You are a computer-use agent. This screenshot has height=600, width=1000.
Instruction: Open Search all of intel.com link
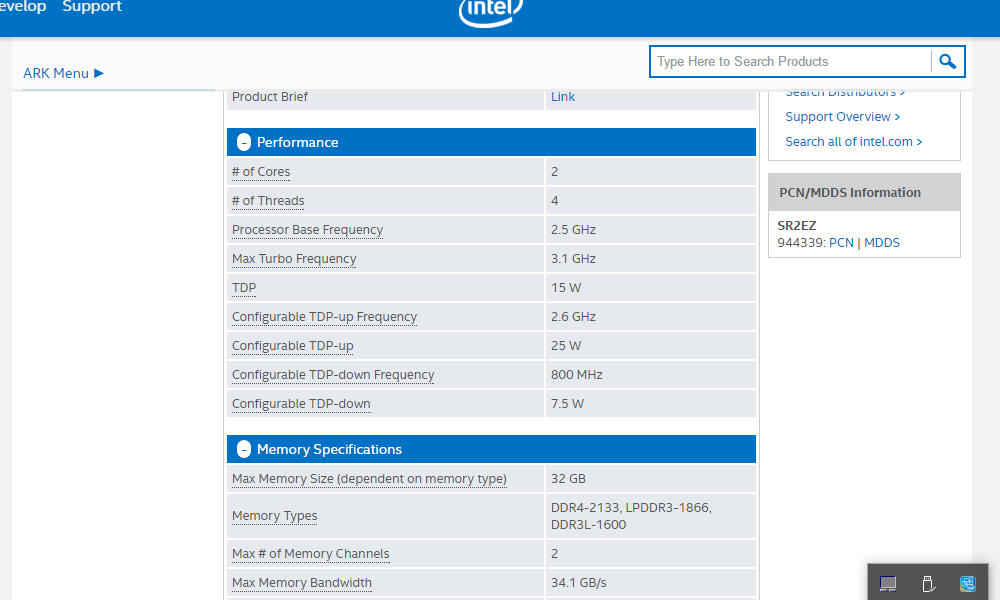point(853,142)
